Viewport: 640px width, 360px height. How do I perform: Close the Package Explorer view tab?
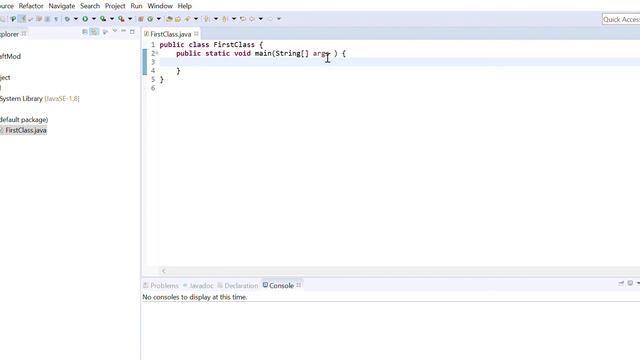point(24,33)
